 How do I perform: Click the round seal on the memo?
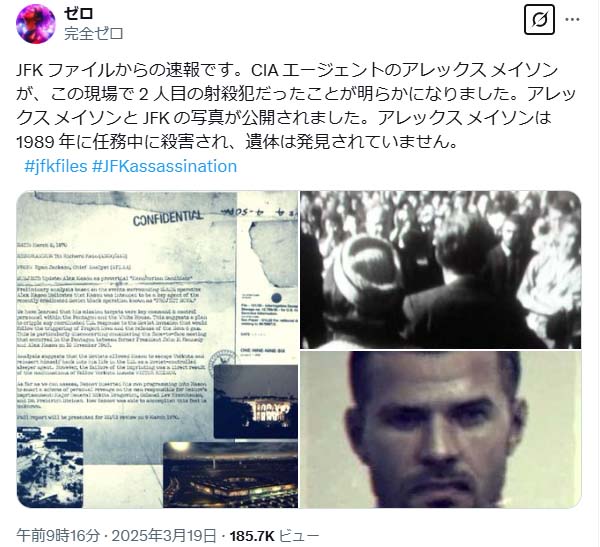[x=220, y=361]
